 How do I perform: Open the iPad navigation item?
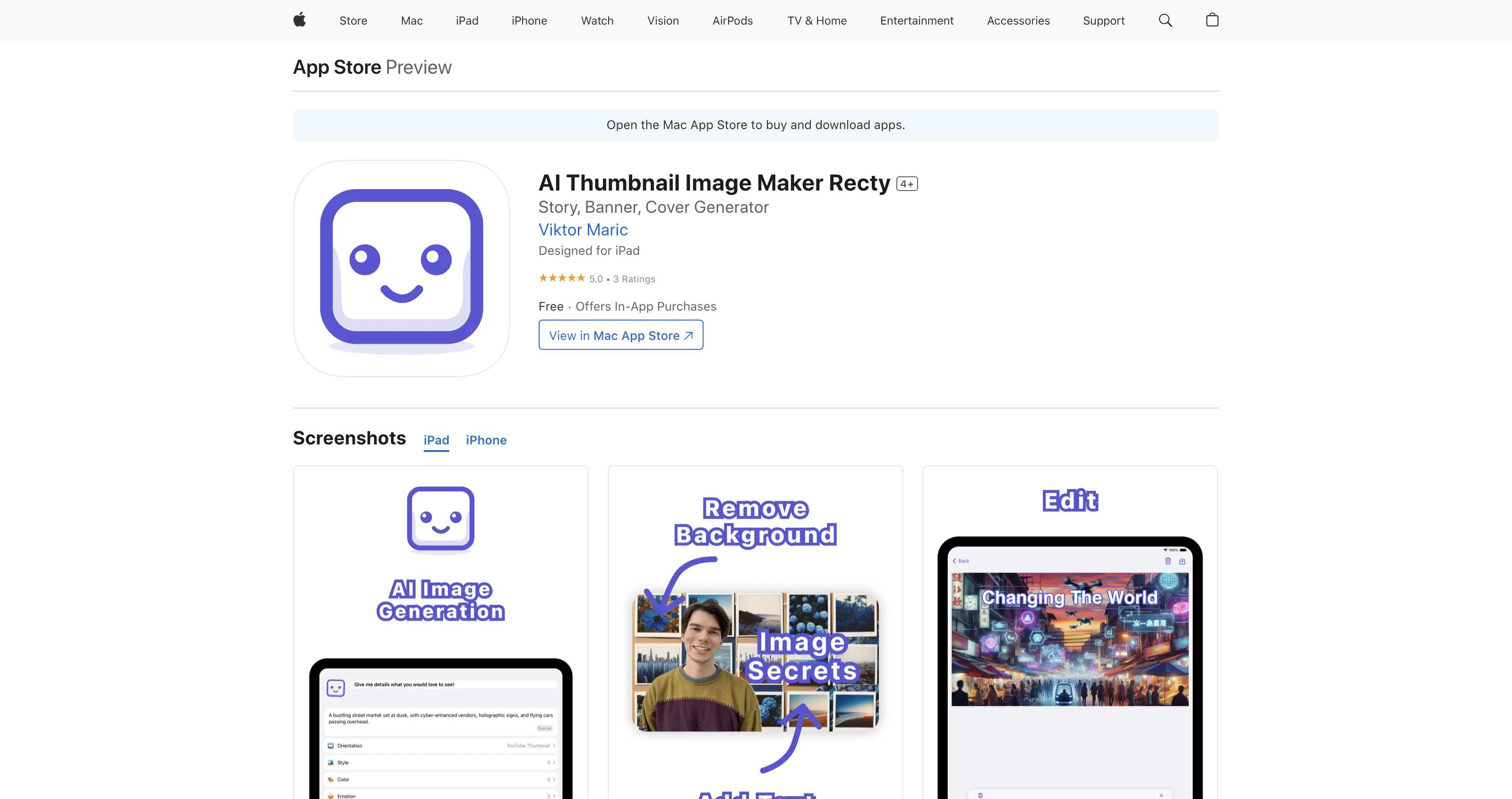click(x=467, y=20)
